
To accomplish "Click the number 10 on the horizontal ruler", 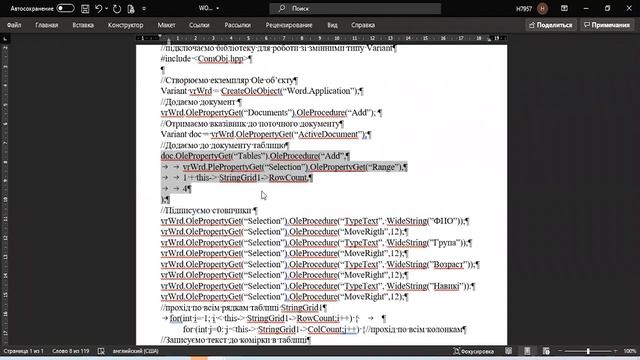I will (x=337, y=38).
